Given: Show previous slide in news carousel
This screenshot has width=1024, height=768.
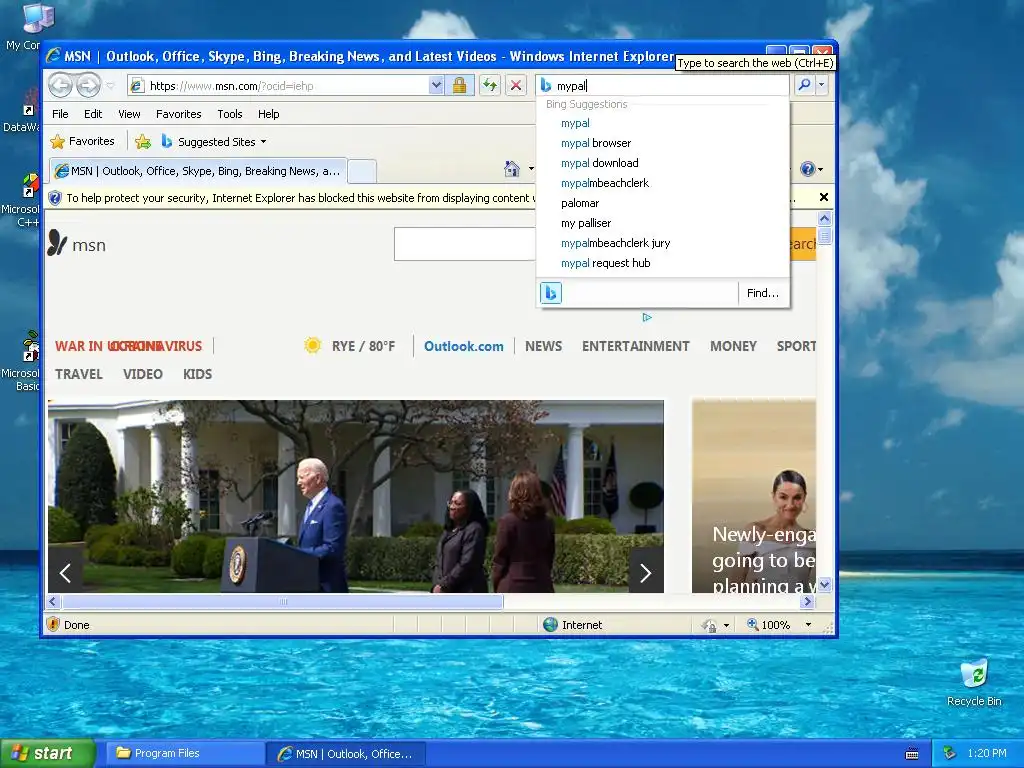Looking at the screenshot, I should click(65, 573).
